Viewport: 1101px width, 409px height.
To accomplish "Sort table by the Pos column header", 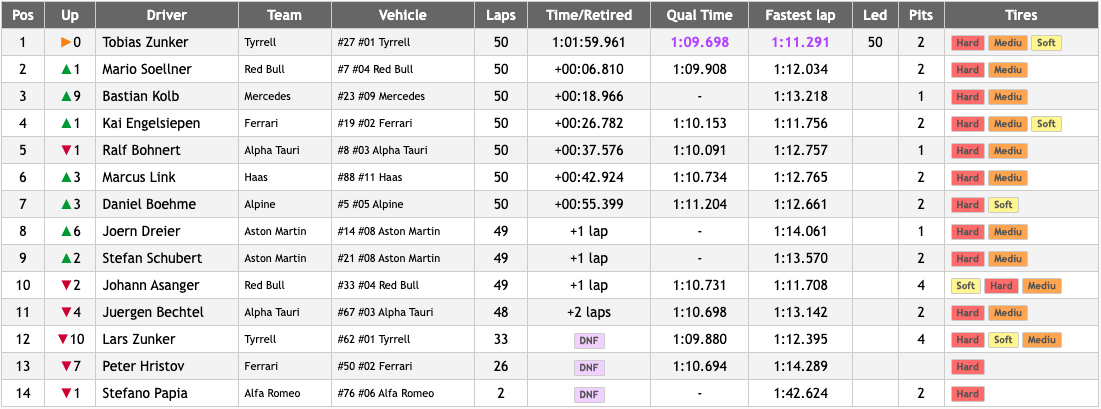I will [x=22, y=15].
